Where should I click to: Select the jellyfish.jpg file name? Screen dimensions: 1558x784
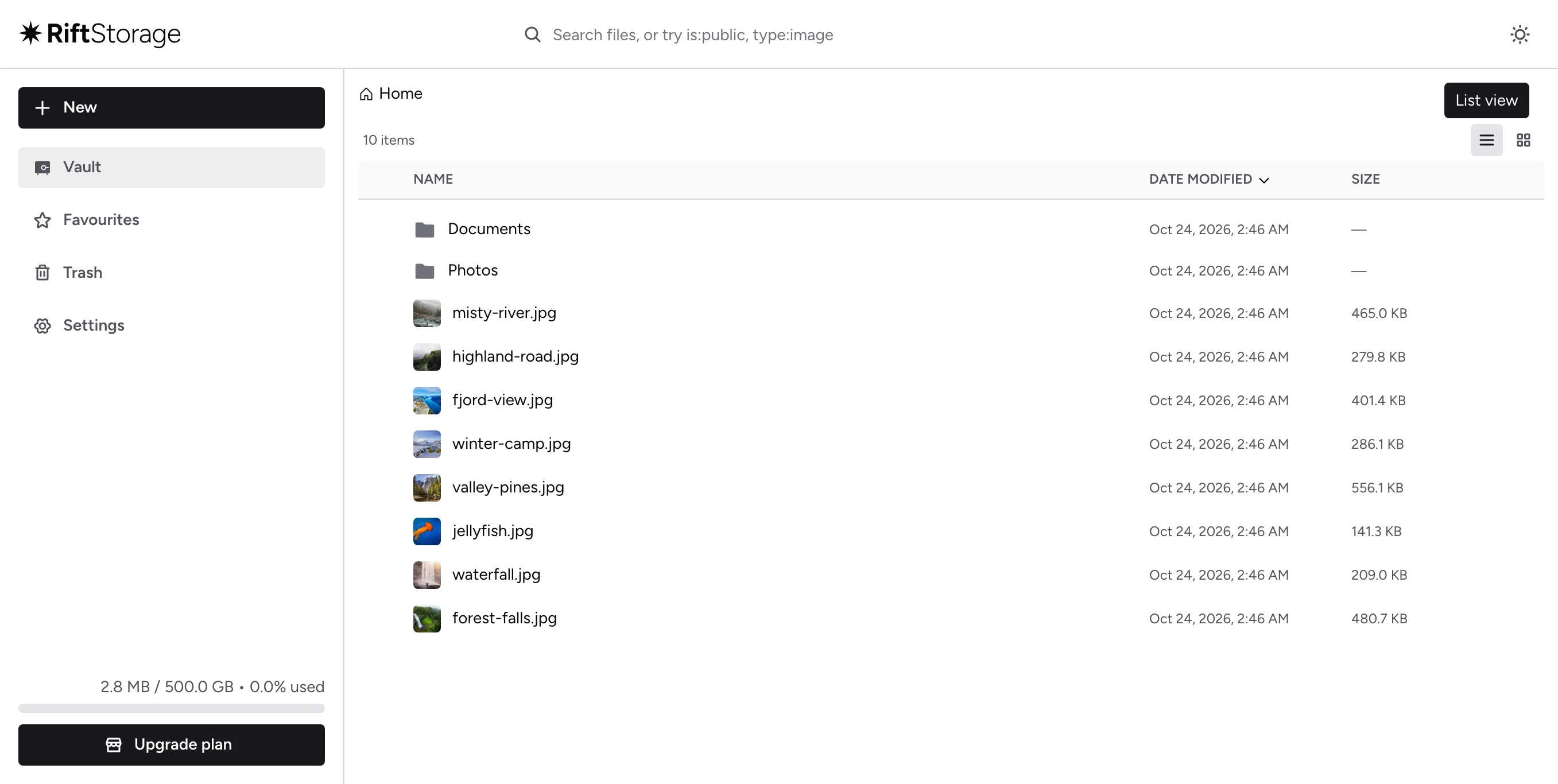coord(493,531)
